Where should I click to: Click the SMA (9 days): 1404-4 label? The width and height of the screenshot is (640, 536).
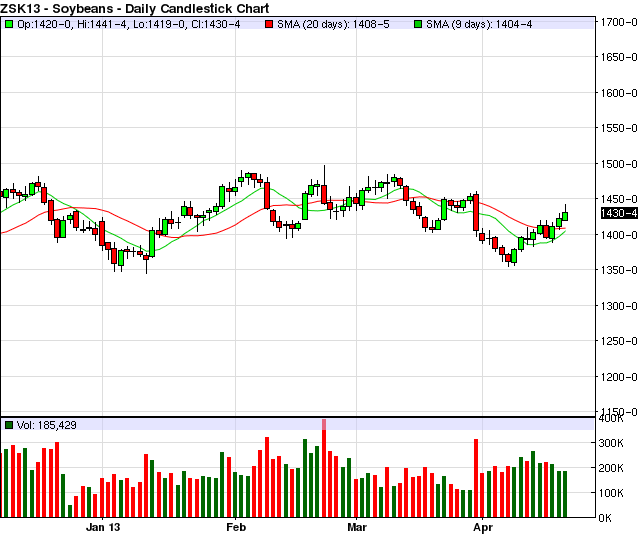479,25
